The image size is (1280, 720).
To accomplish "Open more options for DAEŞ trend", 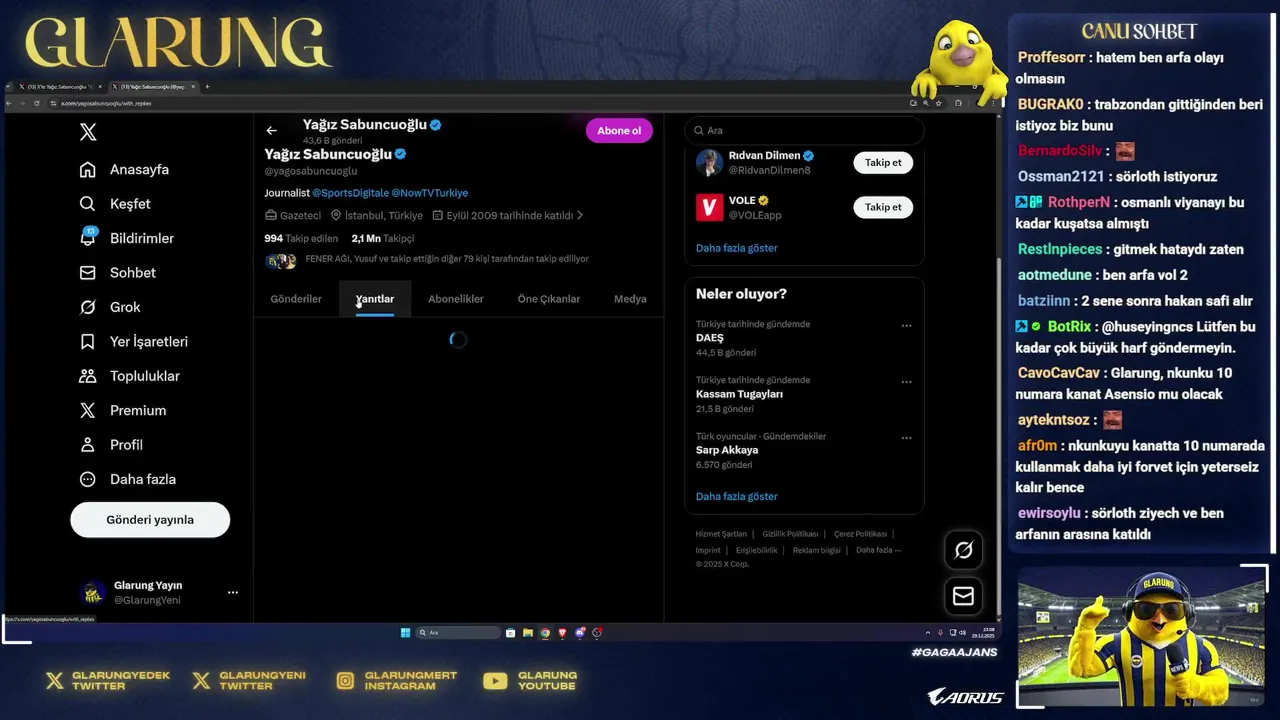I will pos(906,326).
